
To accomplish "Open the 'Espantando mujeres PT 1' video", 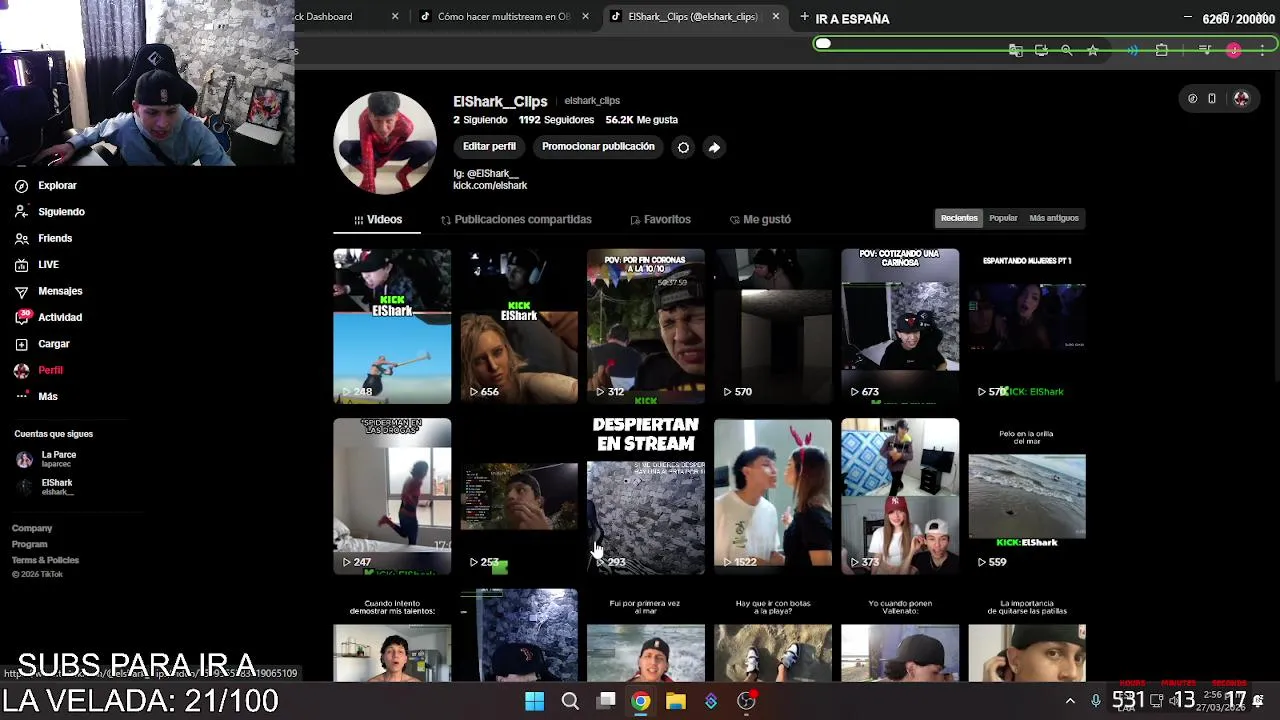I will click(1027, 326).
